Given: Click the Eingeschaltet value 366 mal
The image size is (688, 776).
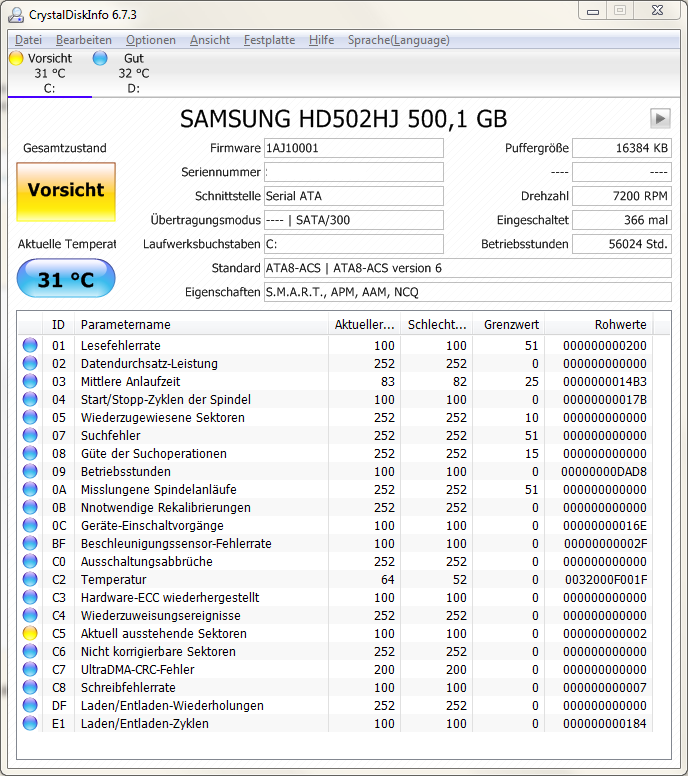Looking at the screenshot, I should coord(622,220).
